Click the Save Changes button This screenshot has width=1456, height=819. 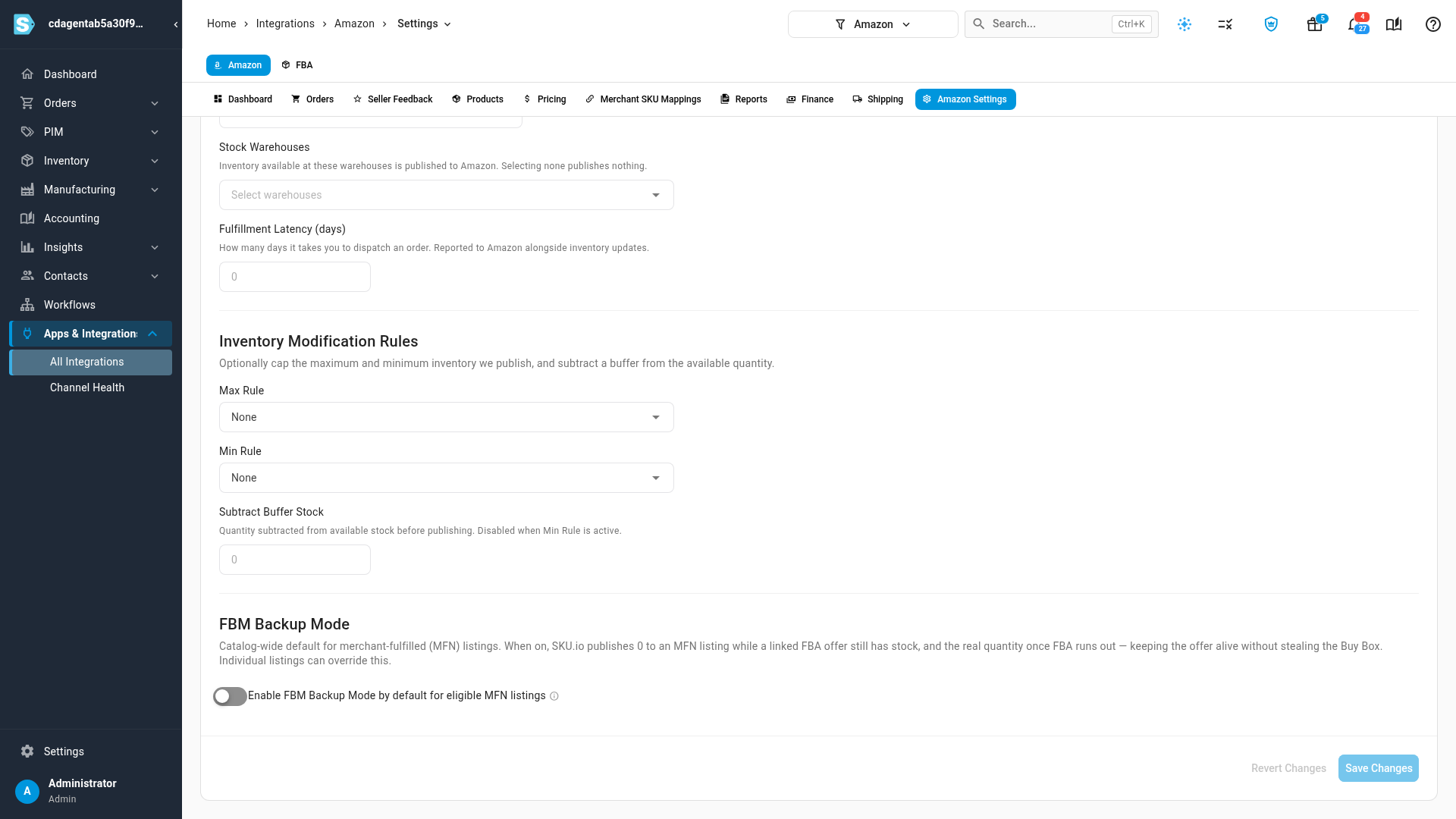pos(1378,768)
